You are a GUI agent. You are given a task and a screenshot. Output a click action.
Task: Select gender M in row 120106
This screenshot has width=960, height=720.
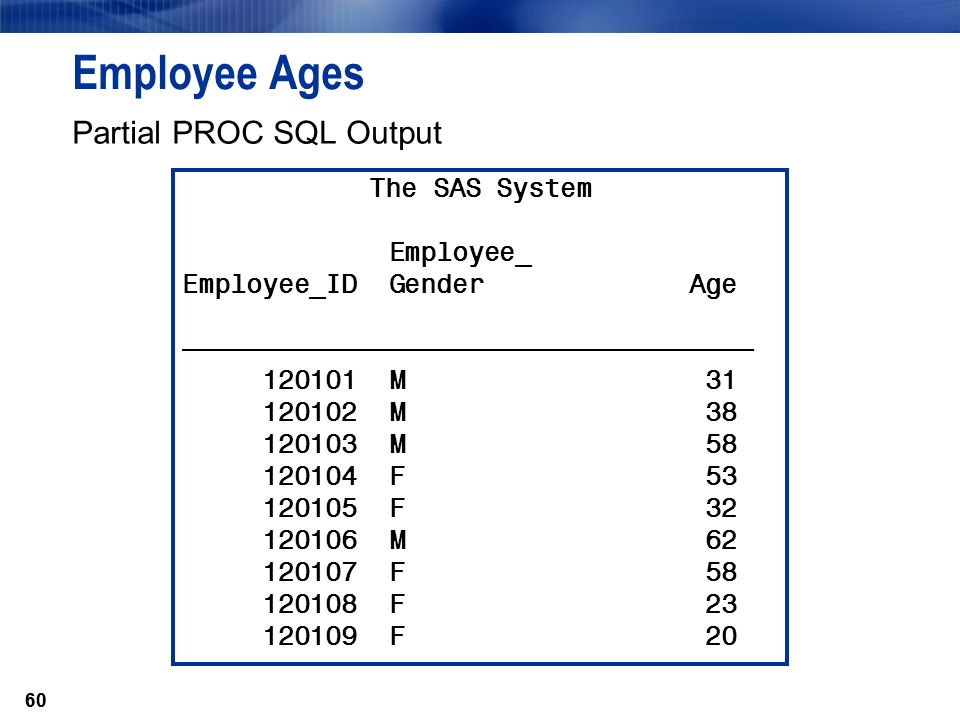pos(398,540)
